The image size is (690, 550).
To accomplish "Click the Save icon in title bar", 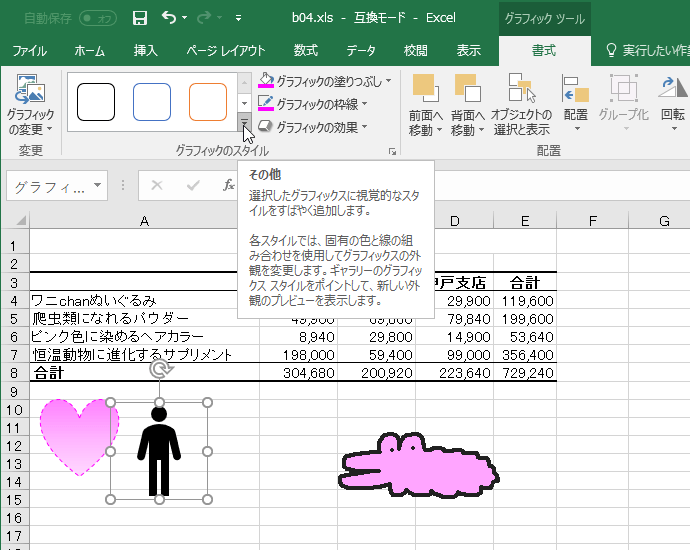I will 140,18.
